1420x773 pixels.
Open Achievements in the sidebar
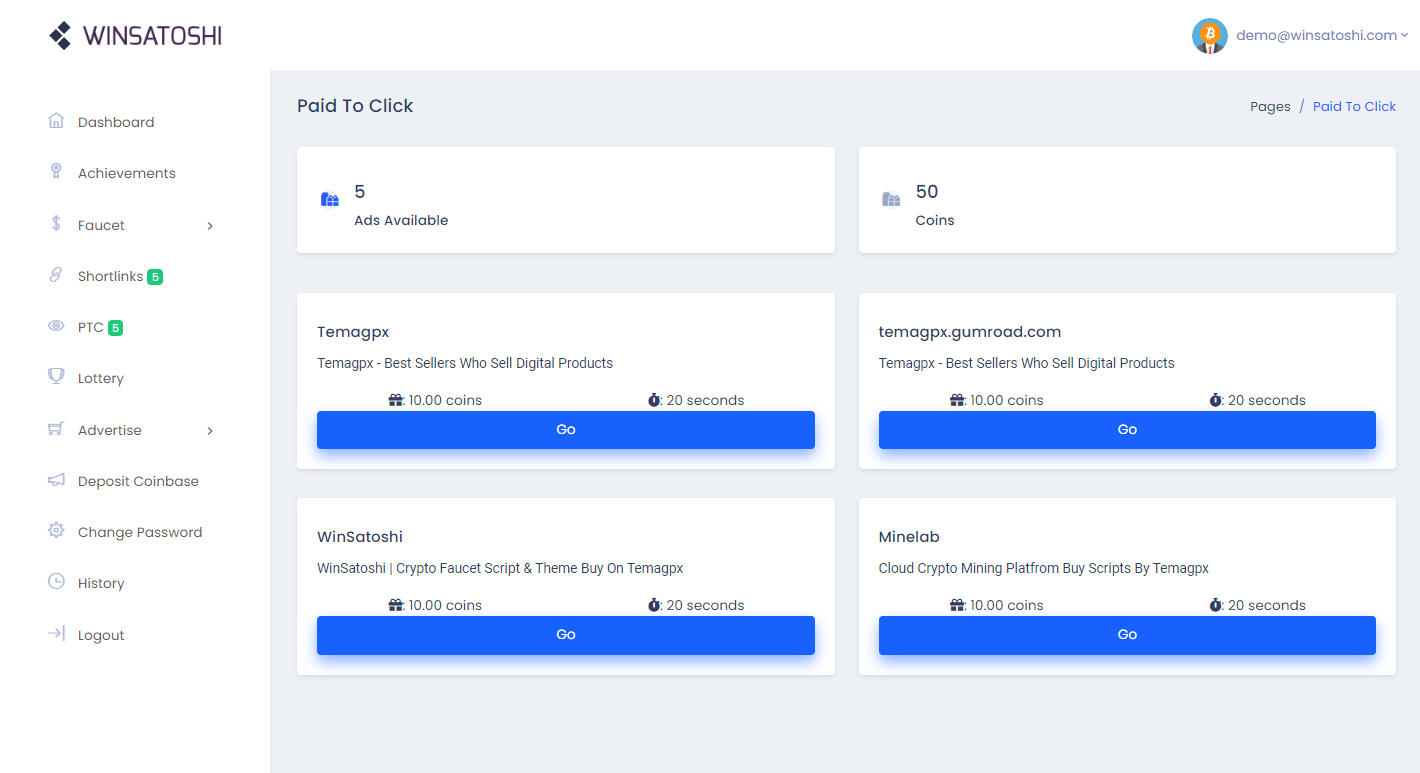127,173
